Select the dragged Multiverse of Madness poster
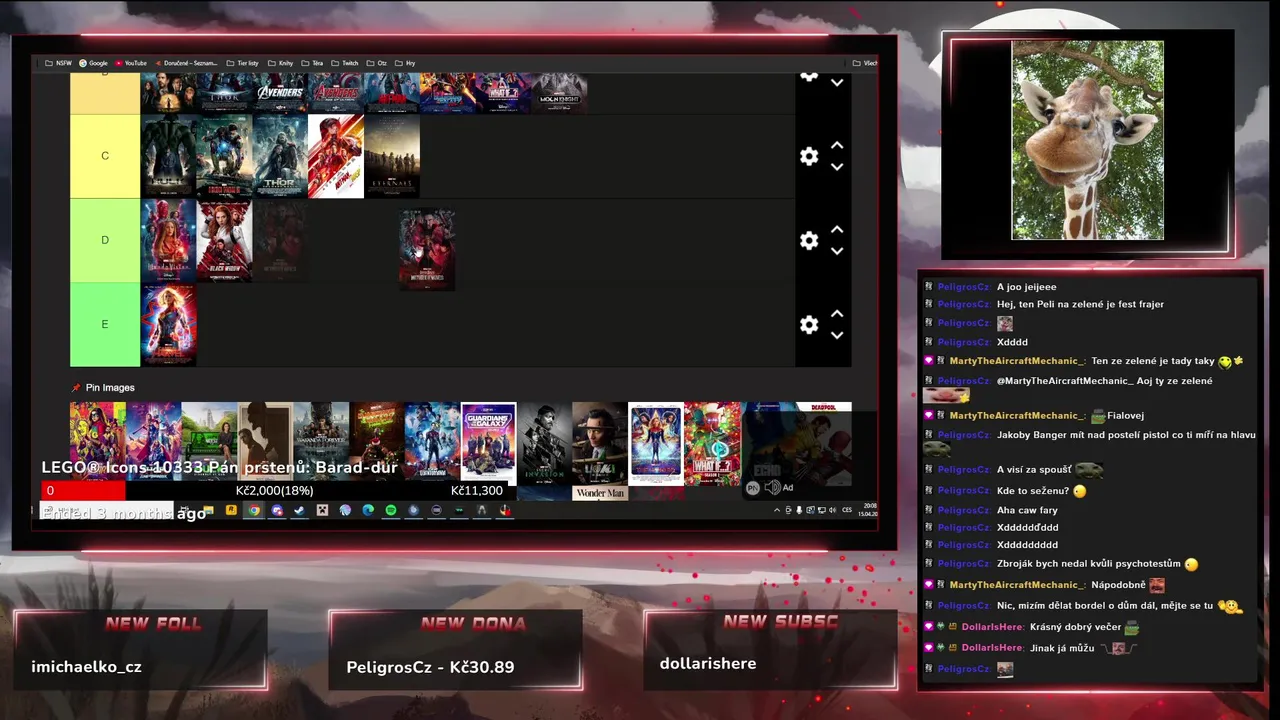Screen dimensions: 1280x720 pos(427,249)
